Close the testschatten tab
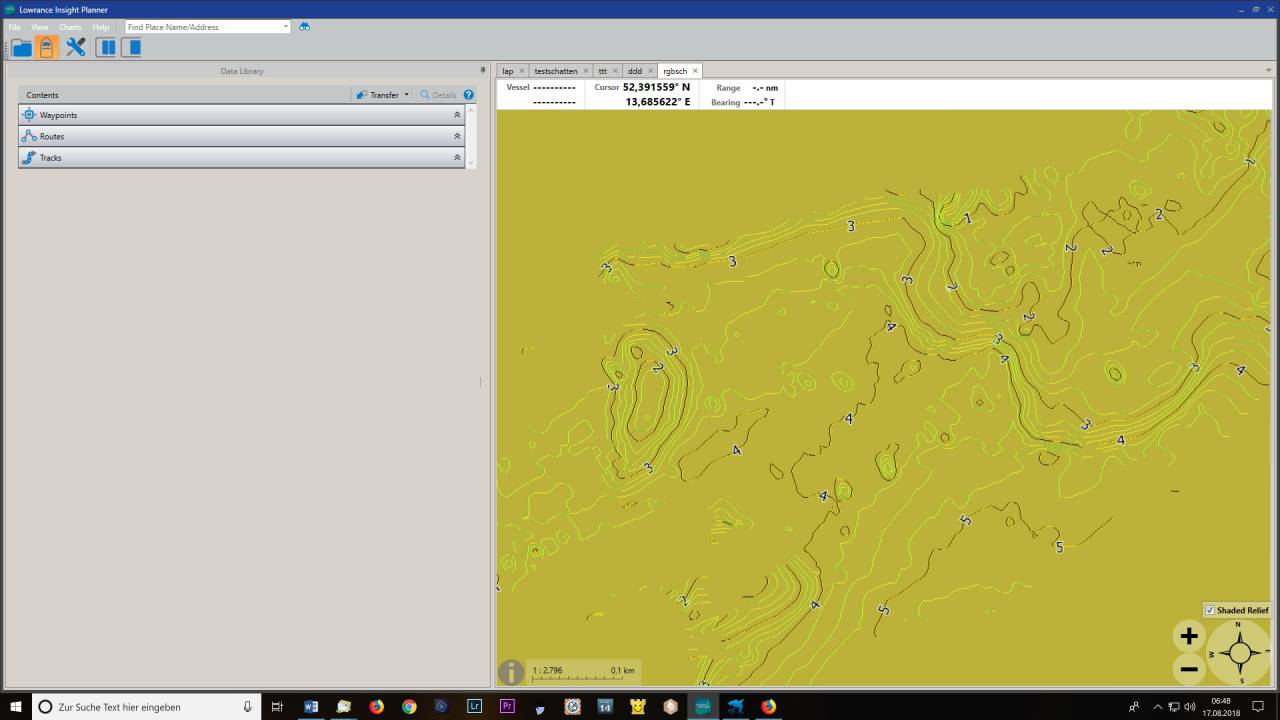 click(586, 71)
